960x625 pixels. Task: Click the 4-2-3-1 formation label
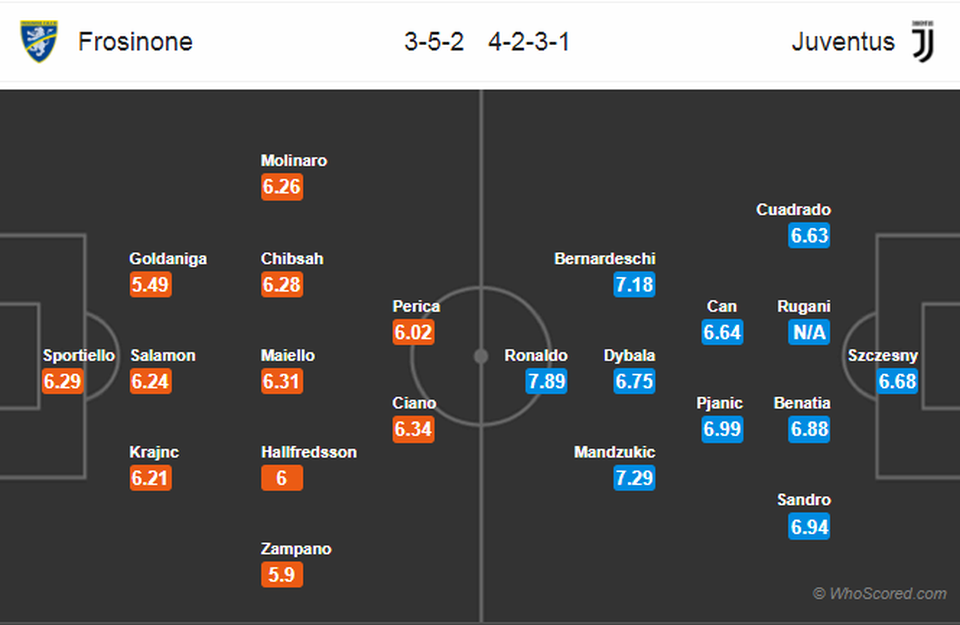[529, 42]
